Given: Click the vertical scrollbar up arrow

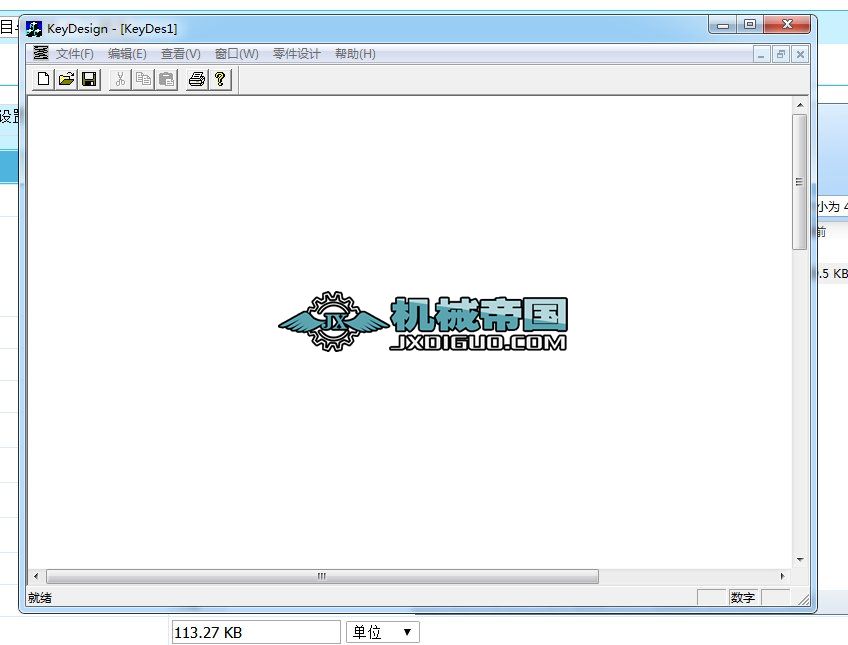Looking at the screenshot, I should (800, 105).
